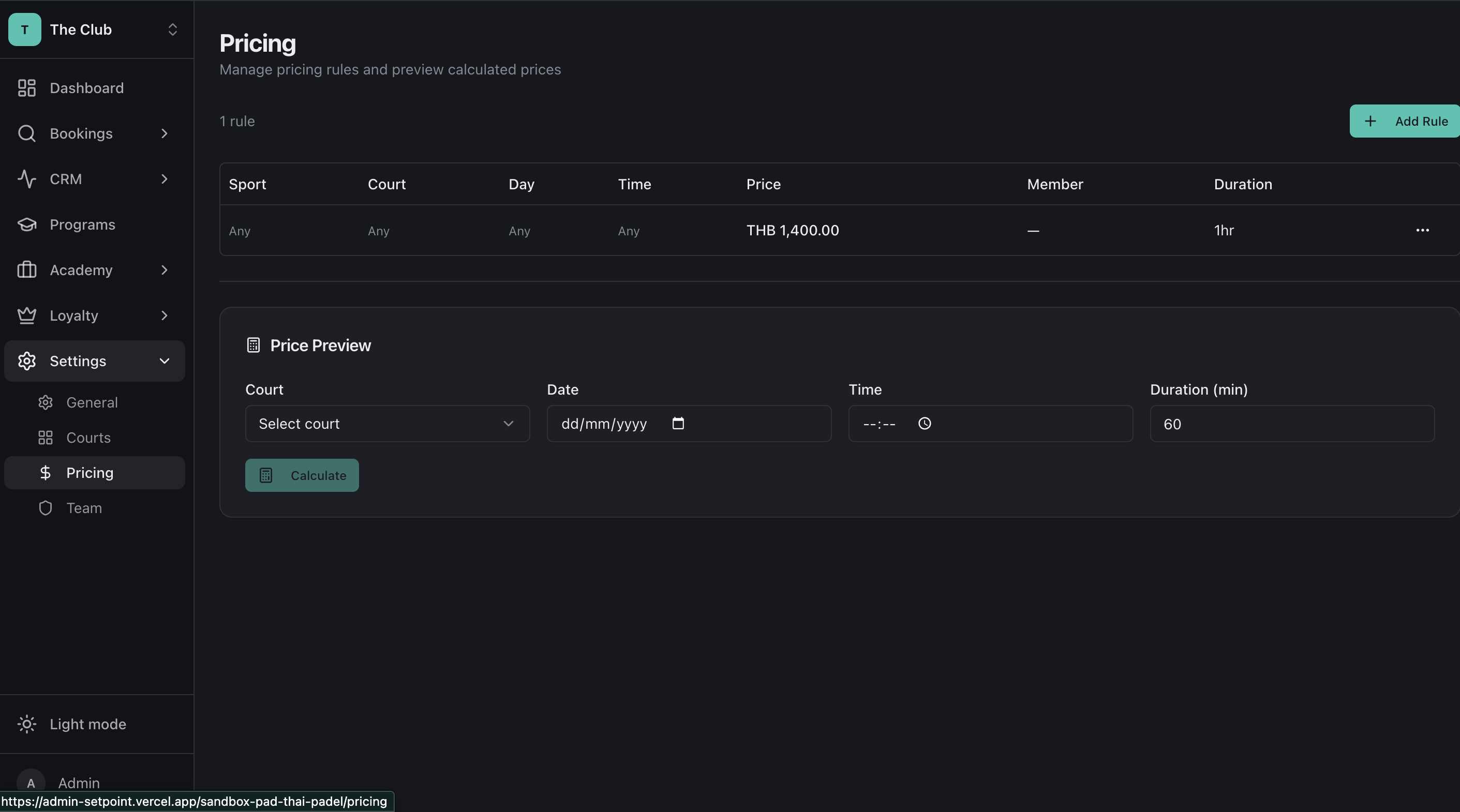Screen dimensions: 1460x812
Task: Expand the CRM submenu chevron
Action: (165, 178)
